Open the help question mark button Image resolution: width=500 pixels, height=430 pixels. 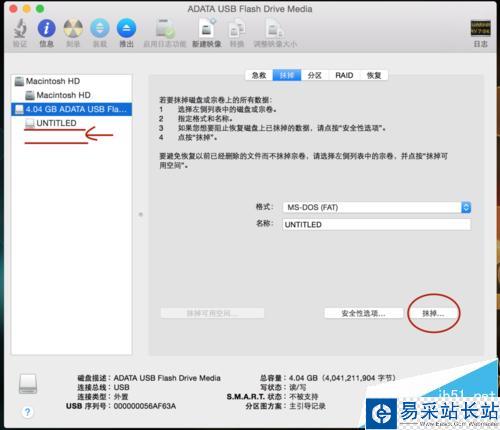[28, 412]
